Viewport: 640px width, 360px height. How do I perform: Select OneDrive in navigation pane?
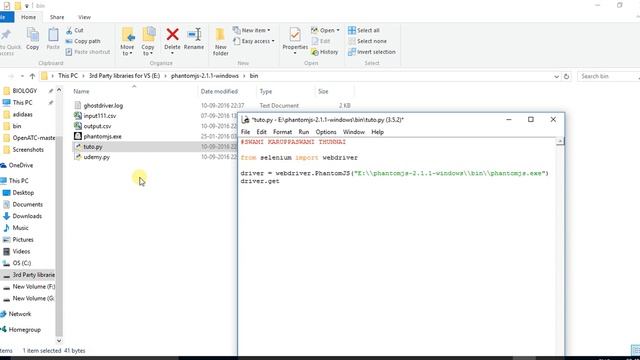(x=20, y=165)
